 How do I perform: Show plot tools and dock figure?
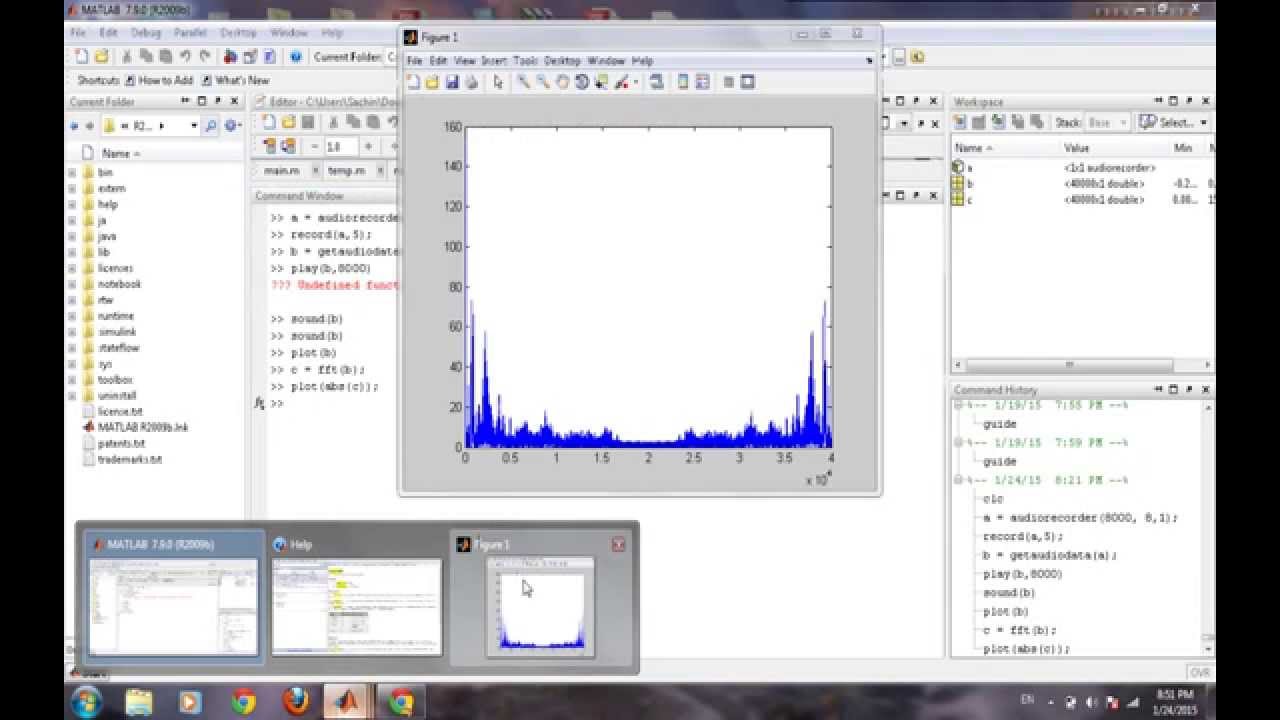pyautogui.click(x=748, y=82)
